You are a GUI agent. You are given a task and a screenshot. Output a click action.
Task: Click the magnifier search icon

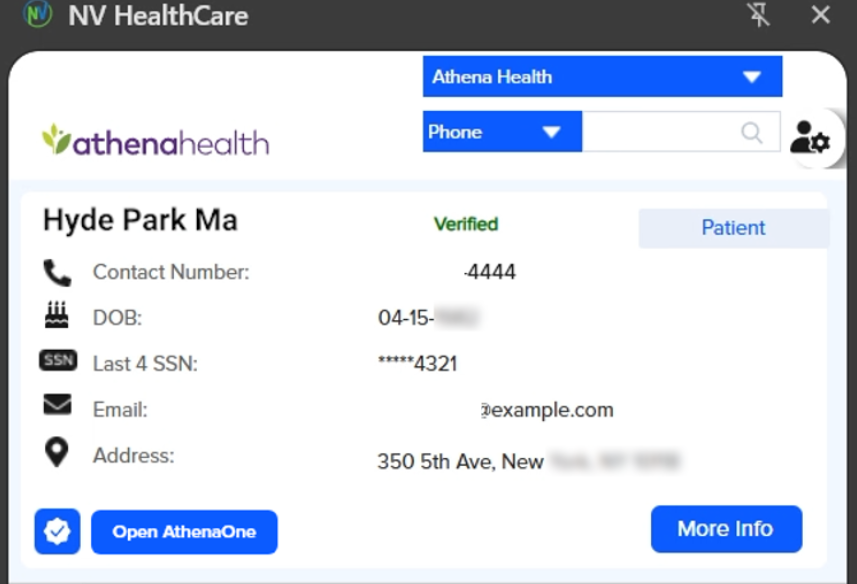[x=752, y=132]
